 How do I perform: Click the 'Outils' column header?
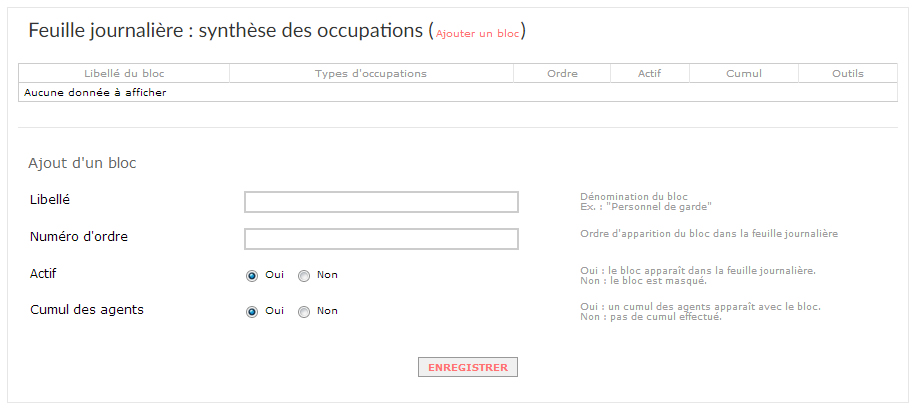(x=848, y=74)
